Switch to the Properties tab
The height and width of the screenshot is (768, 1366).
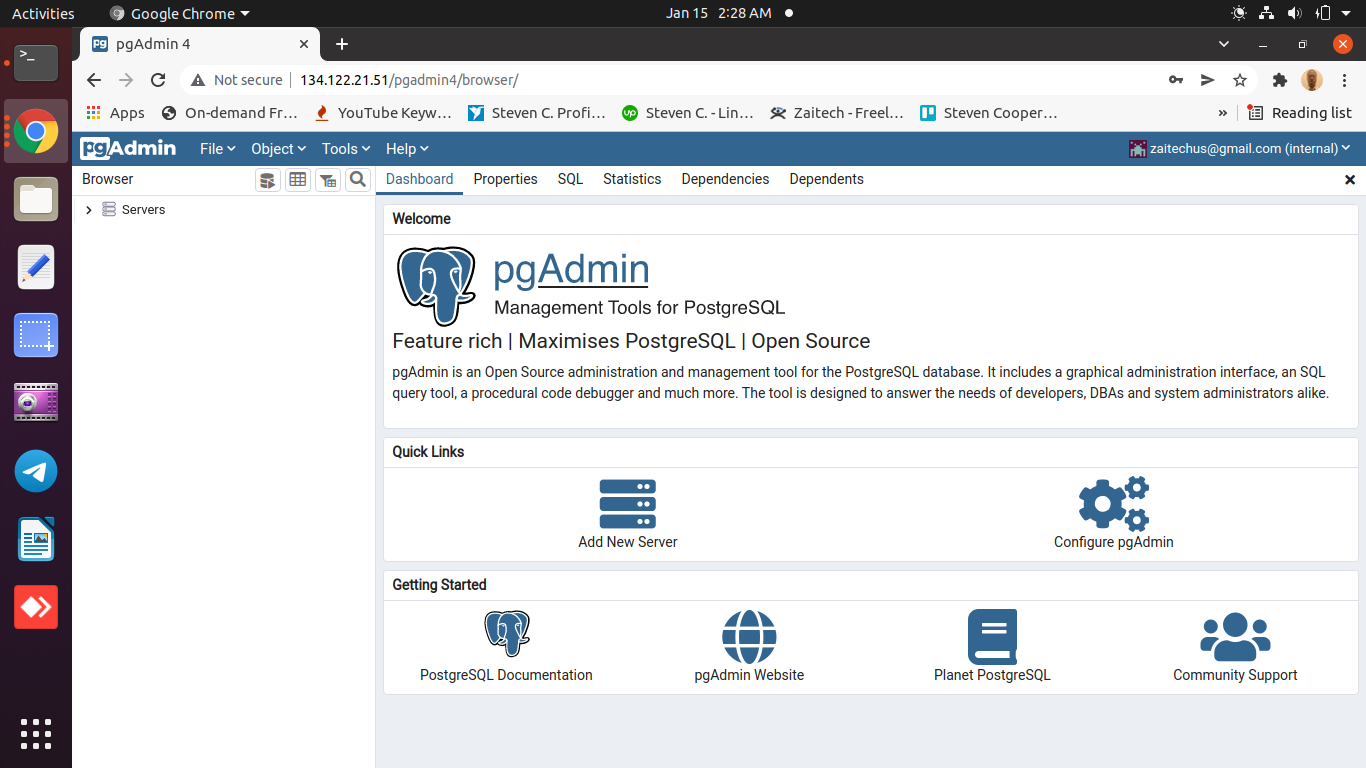pos(505,179)
